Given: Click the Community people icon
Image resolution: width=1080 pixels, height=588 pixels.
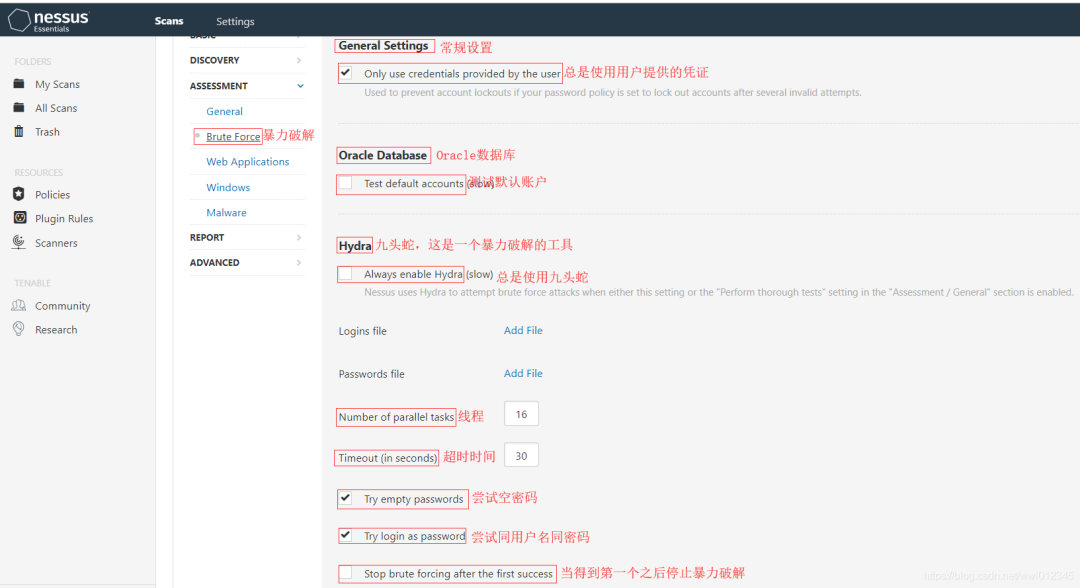Looking at the screenshot, I should [19, 305].
